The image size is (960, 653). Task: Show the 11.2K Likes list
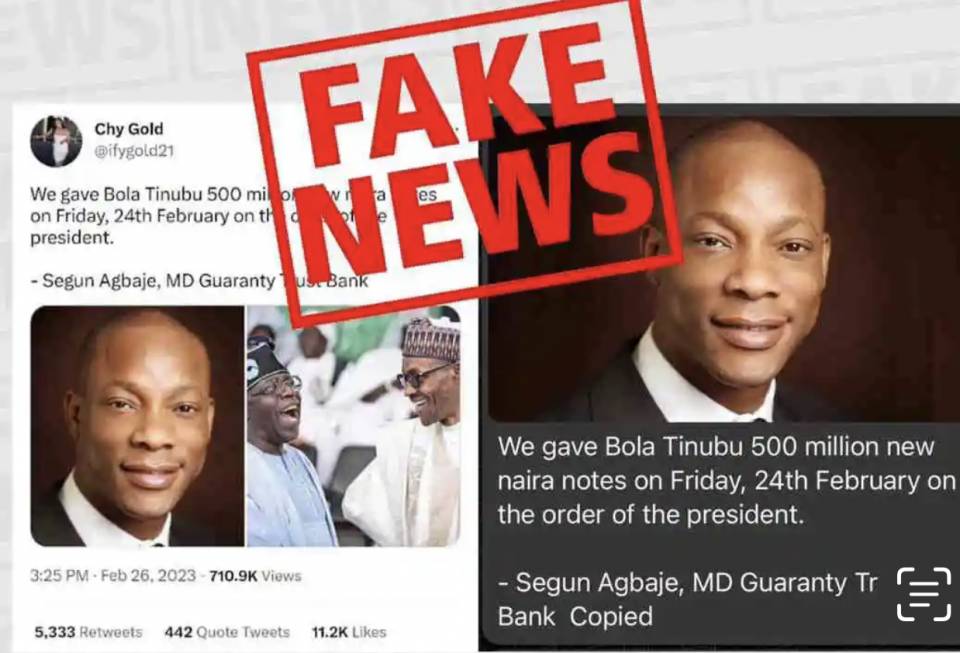point(349,632)
